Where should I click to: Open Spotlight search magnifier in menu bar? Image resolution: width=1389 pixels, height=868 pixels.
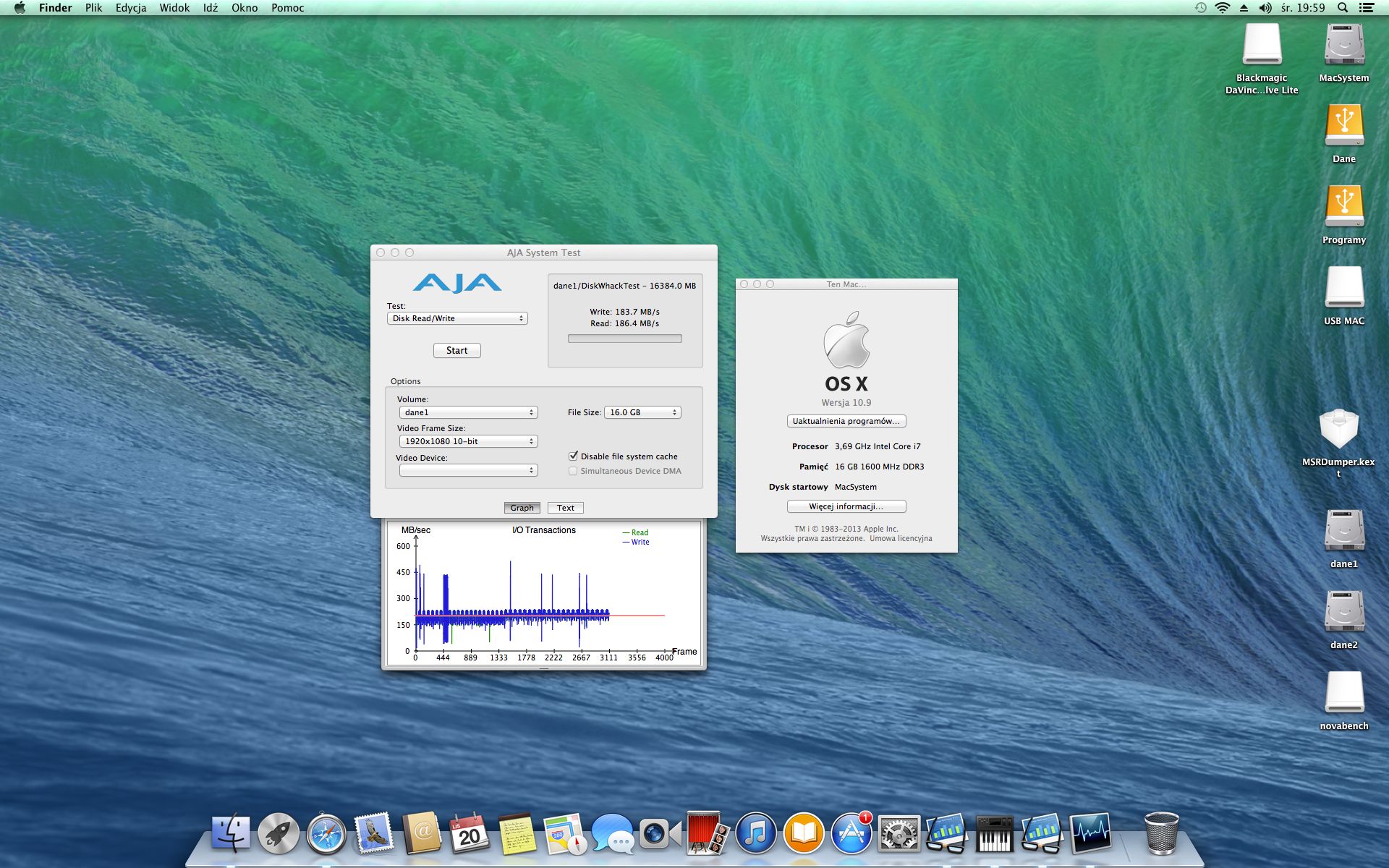1342,8
